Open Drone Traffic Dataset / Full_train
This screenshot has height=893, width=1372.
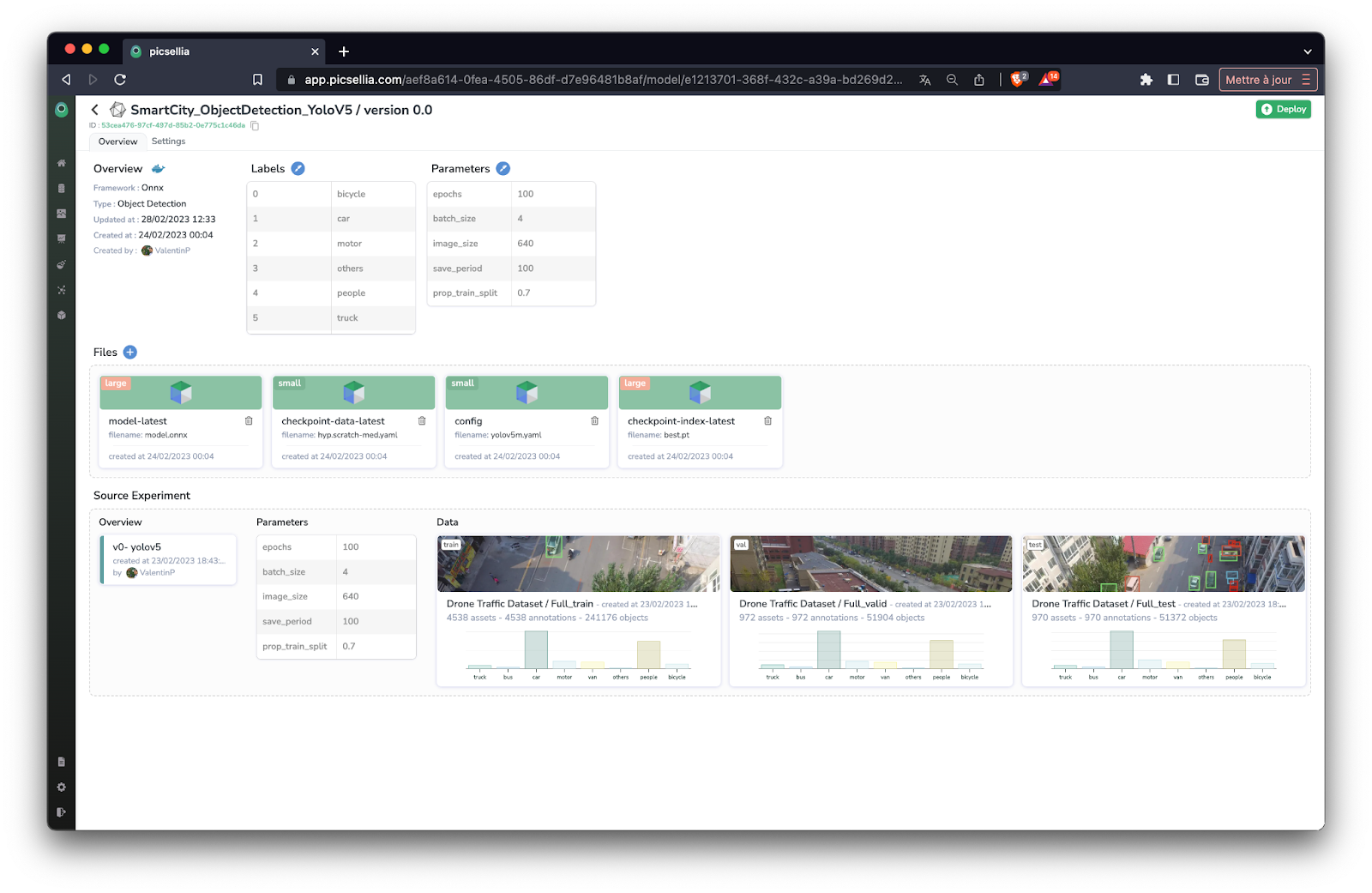pos(520,604)
